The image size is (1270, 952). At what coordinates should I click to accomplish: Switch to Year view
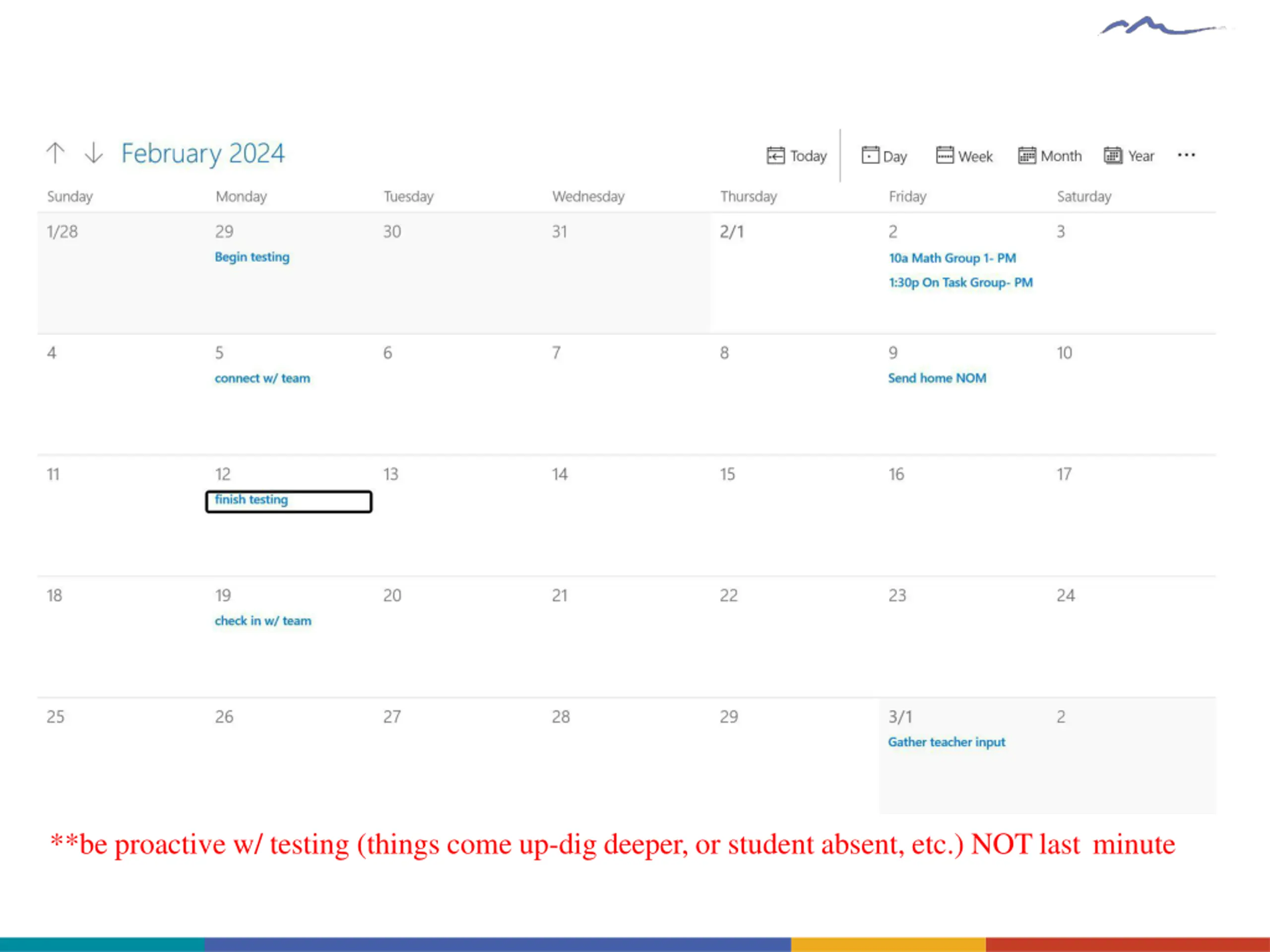tap(1129, 156)
